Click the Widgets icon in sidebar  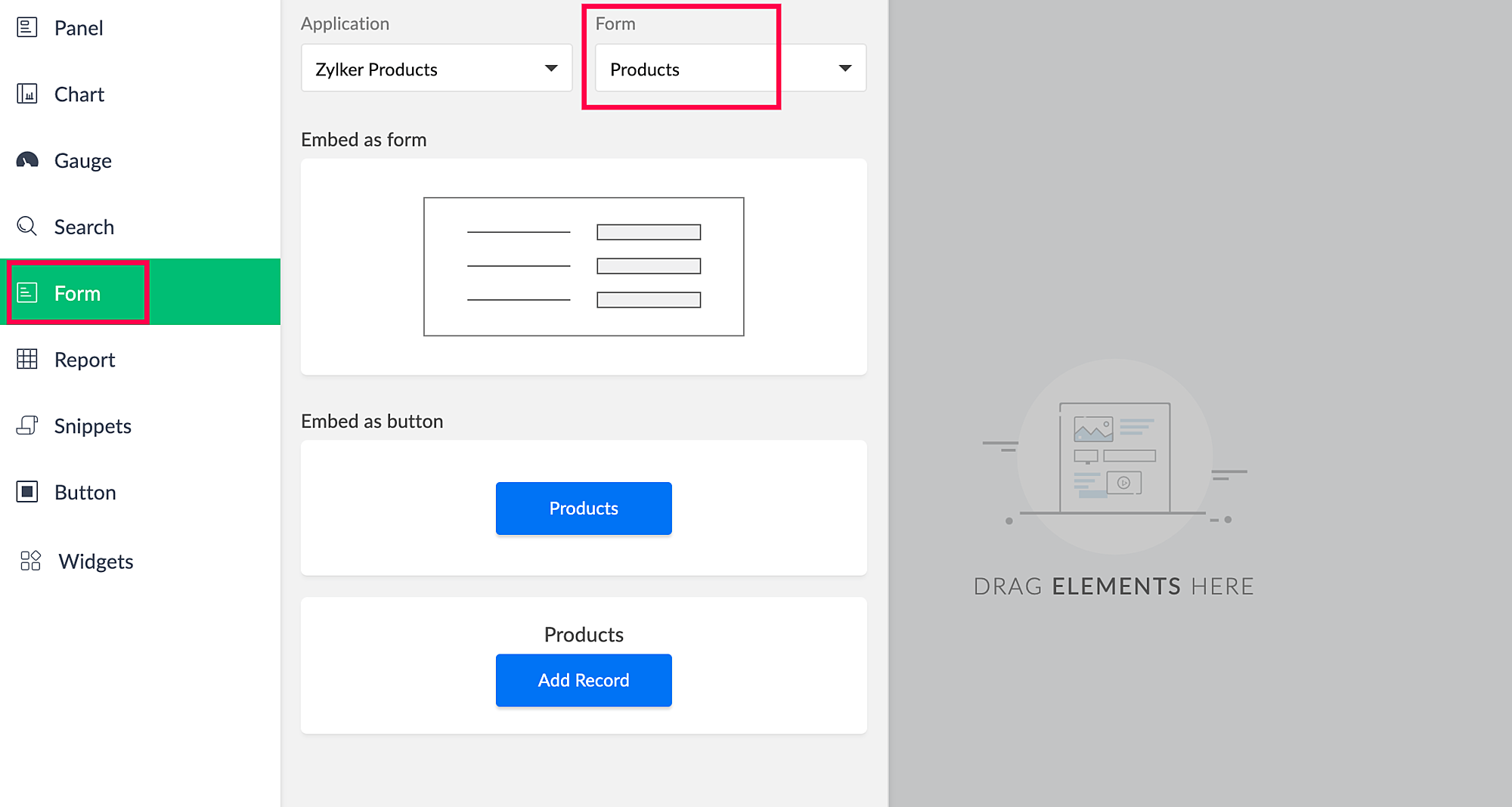point(30,561)
